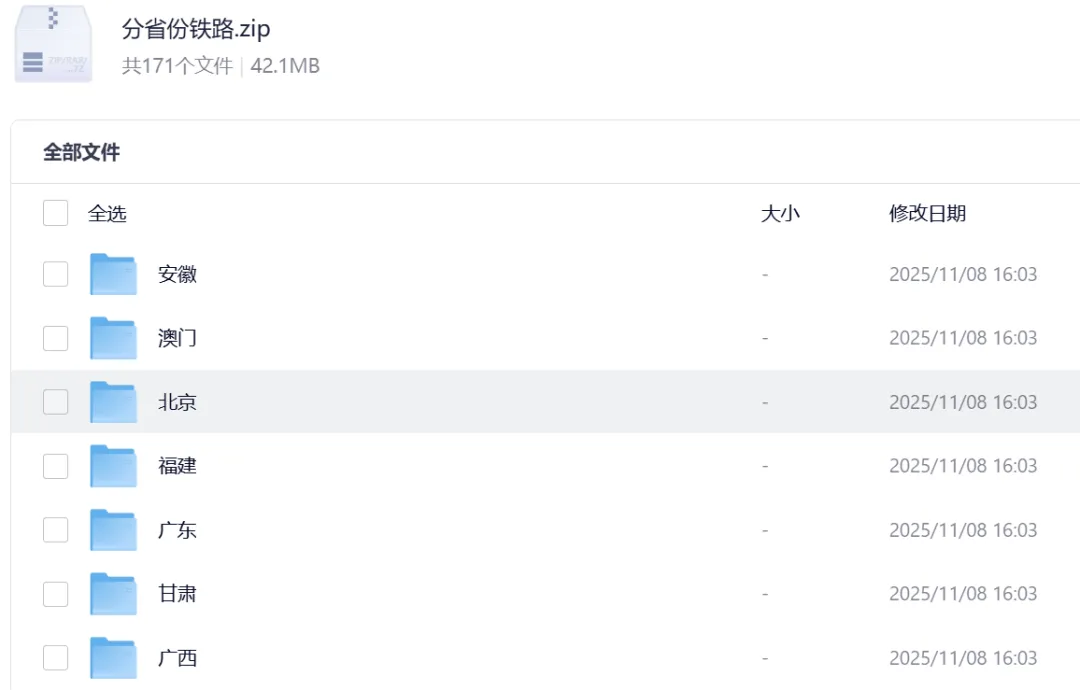Screen dimensions: 1080x690
Task: Open the 澳门 folder icon
Action: click(x=114, y=338)
